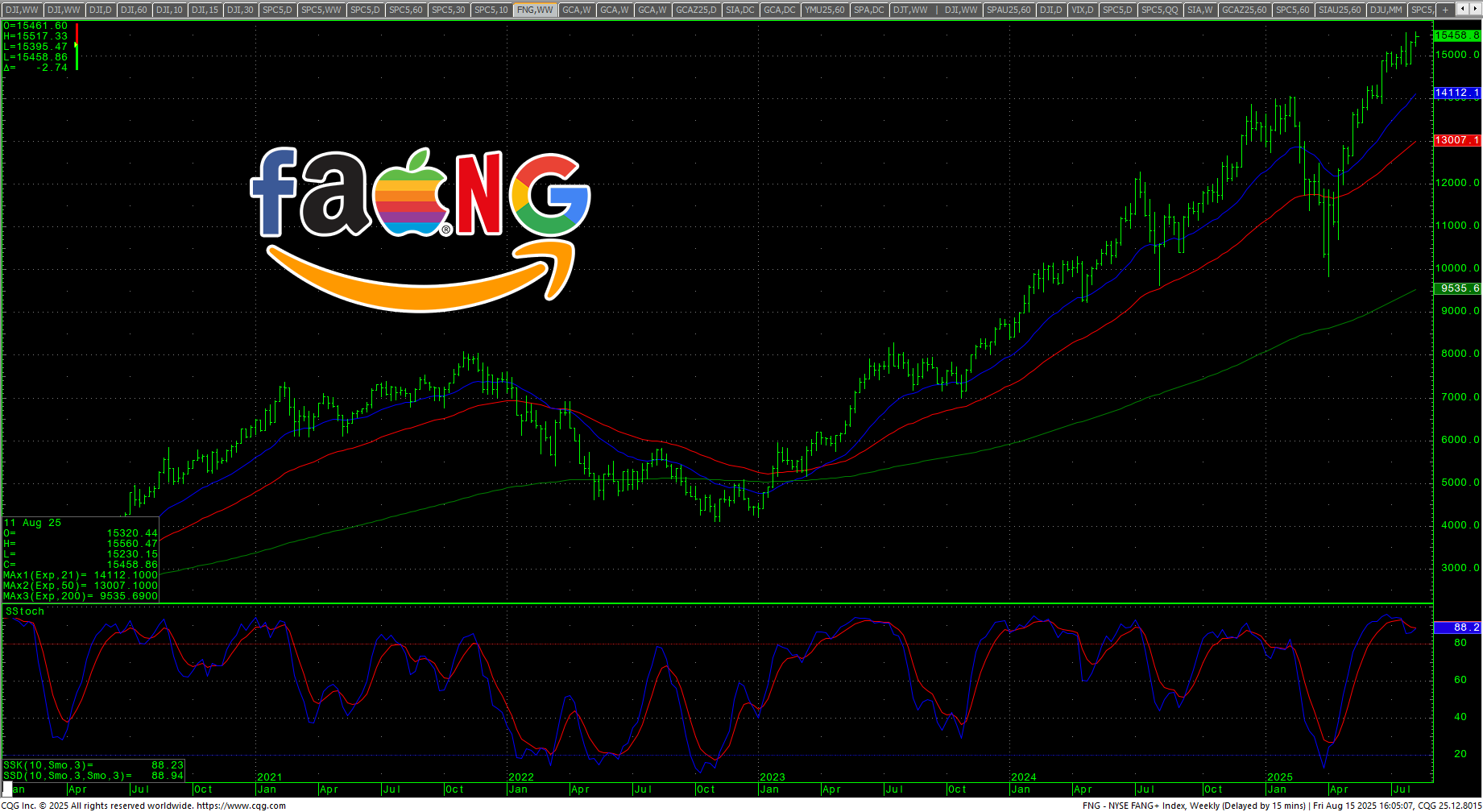This screenshot has height=812, width=1483.
Task: Click the green 15458.8 last price label
Action: click(x=1457, y=35)
